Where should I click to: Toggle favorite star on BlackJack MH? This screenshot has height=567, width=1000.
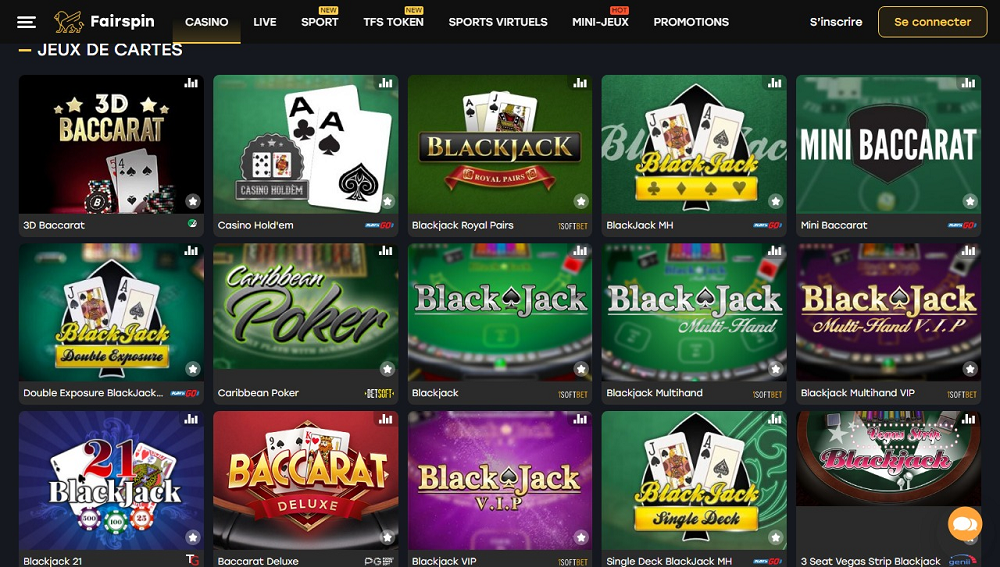[x=776, y=202]
